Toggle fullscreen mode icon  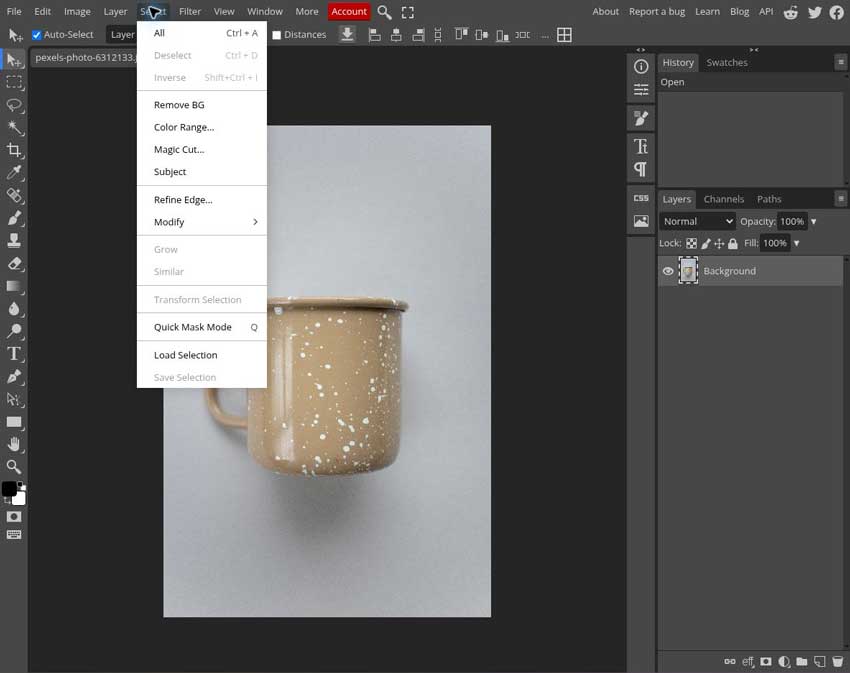click(408, 12)
